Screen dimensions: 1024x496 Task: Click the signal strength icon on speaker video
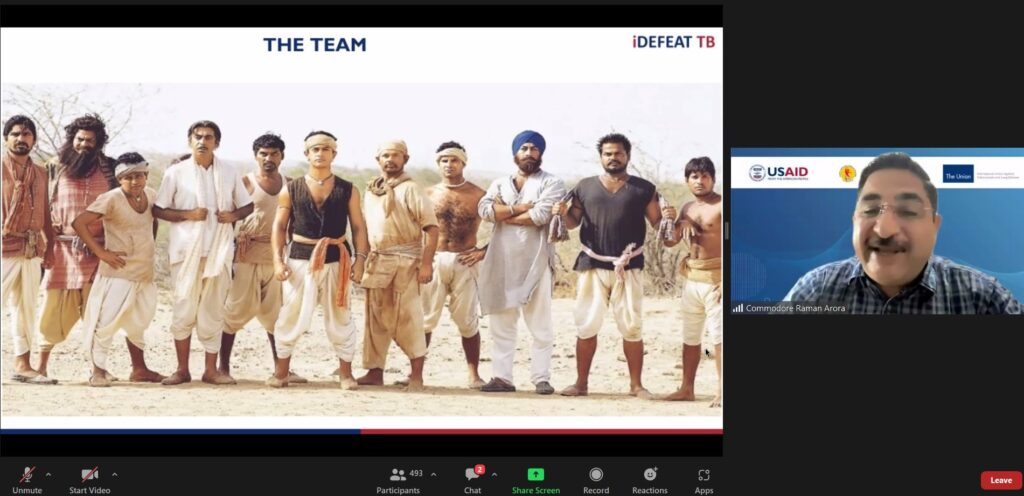tap(738, 307)
